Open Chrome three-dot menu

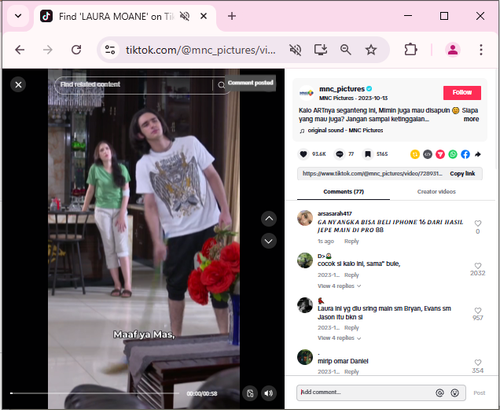coord(481,50)
